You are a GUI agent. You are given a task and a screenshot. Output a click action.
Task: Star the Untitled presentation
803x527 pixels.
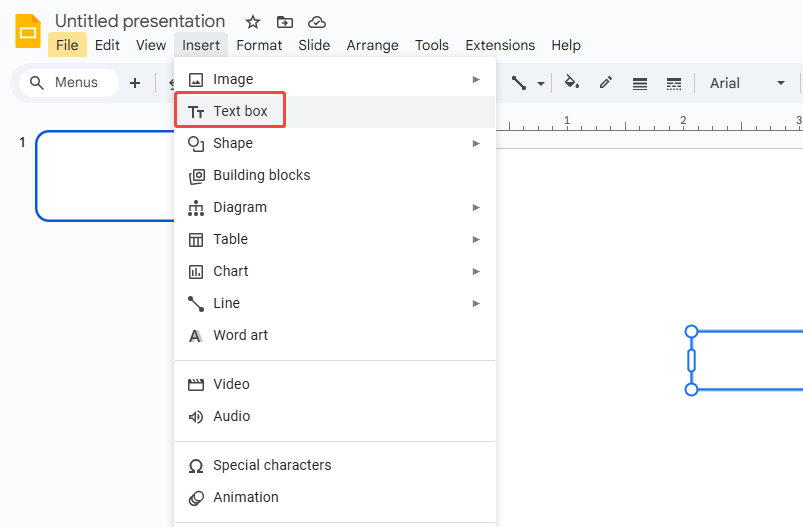[x=253, y=22]
